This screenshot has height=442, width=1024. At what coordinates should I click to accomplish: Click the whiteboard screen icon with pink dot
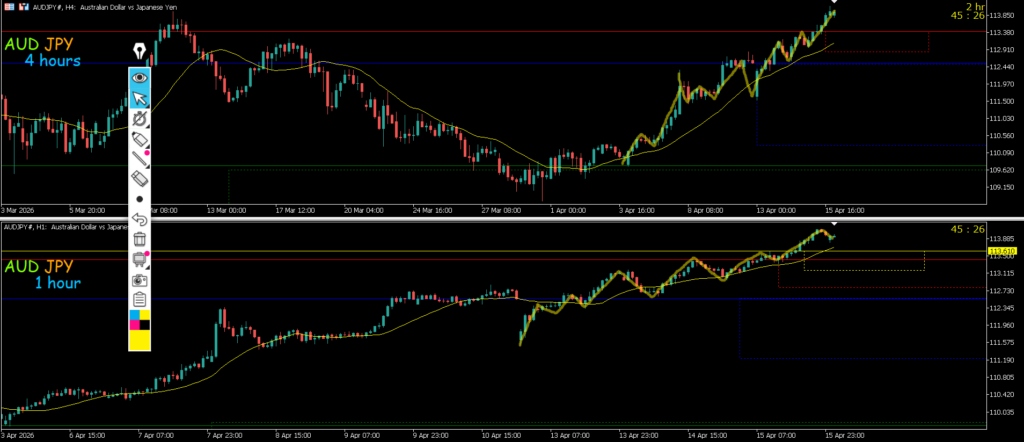(x=140, y=259)
